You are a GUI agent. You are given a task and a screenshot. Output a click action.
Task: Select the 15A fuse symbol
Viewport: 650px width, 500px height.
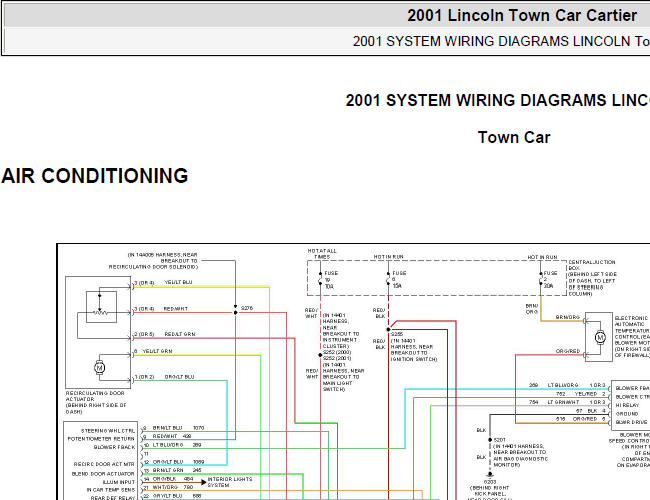point(388,279)
